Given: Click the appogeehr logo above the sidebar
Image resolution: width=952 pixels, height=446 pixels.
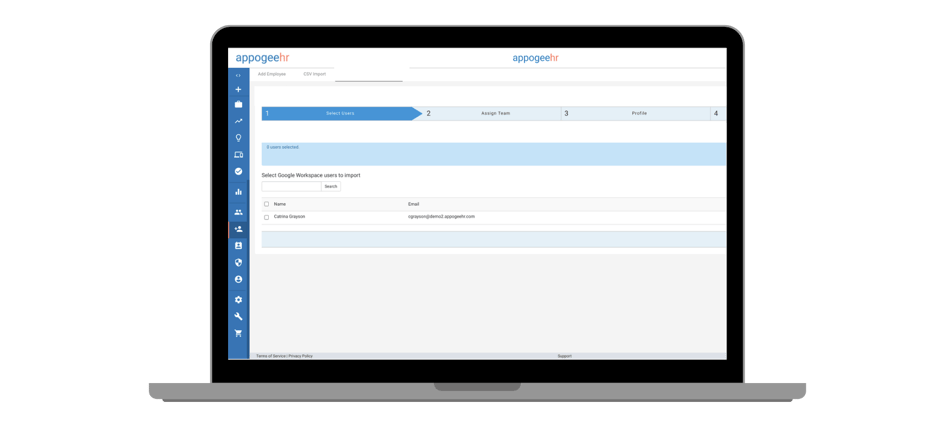Looking at the screenshot, I should point(262,58).
